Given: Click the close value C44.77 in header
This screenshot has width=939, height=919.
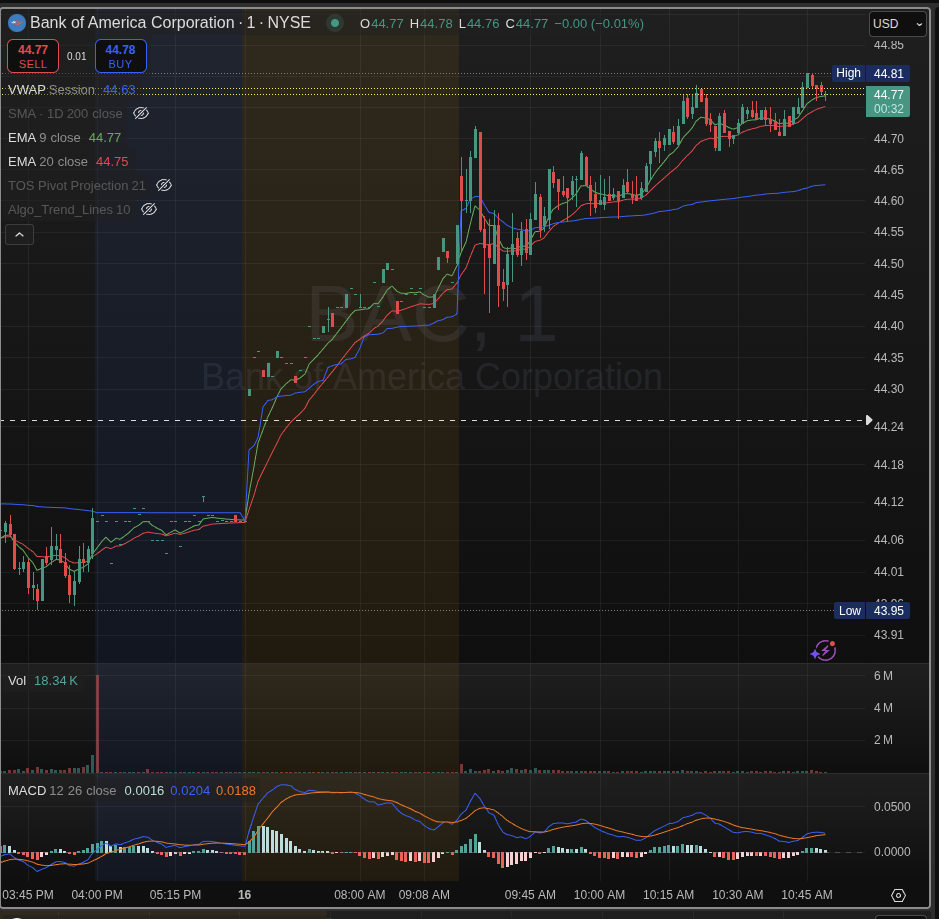Looking at the screenshot, I should (527, 24).
